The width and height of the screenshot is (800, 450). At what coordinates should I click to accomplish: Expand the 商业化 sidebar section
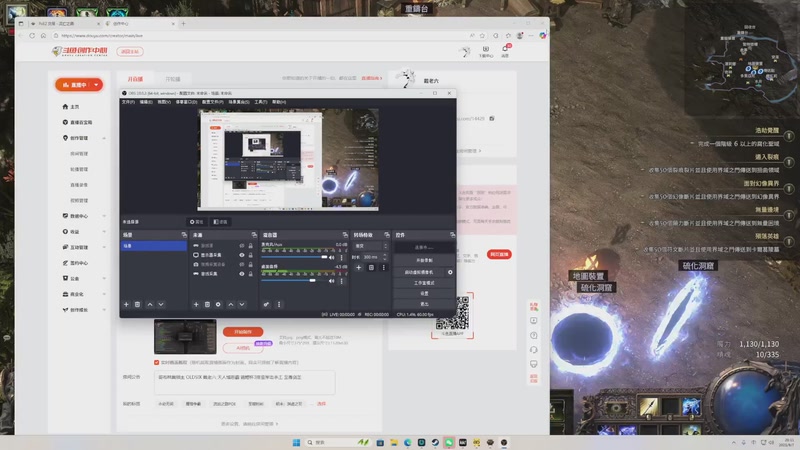coord(104,294)
